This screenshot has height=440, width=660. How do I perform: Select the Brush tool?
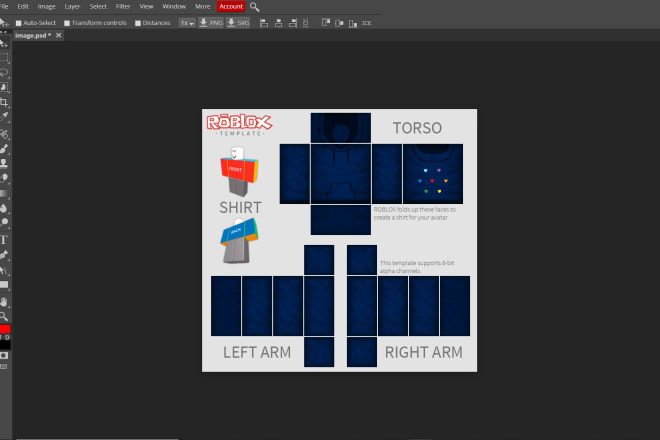[4, 149]
